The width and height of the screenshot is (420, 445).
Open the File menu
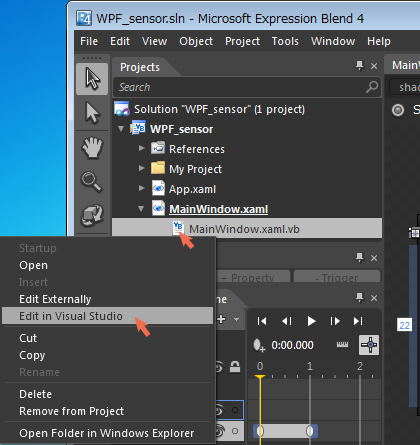tap(89, 41)
